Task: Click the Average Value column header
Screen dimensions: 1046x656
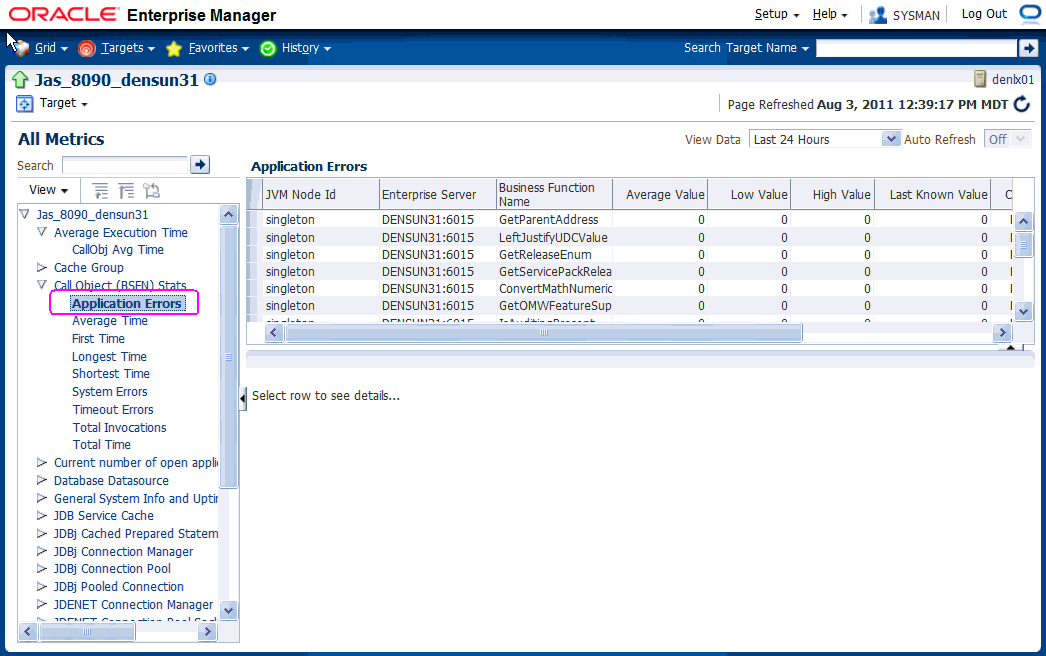Action: [660, 194]
